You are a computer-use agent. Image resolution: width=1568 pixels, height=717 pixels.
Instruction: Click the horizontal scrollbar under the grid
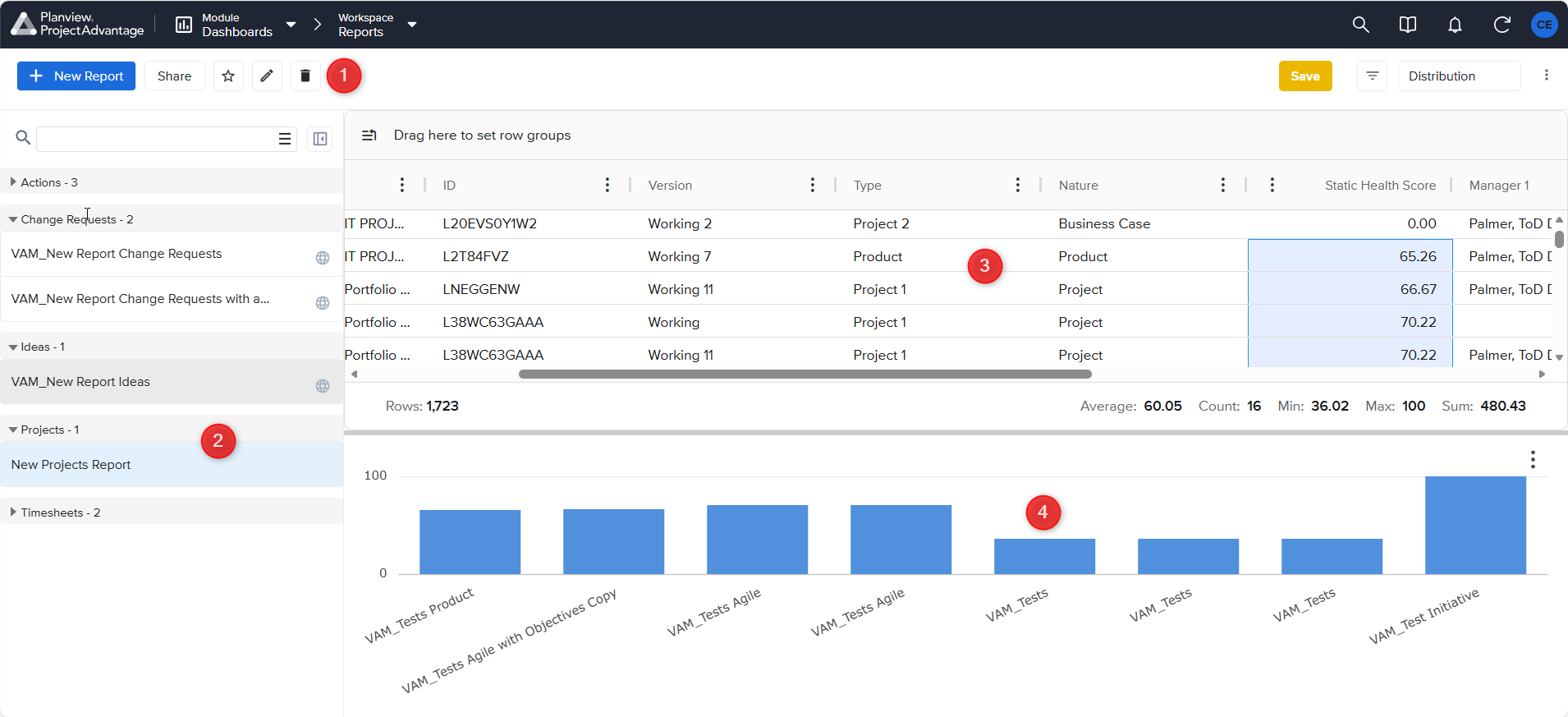[805, 375]
